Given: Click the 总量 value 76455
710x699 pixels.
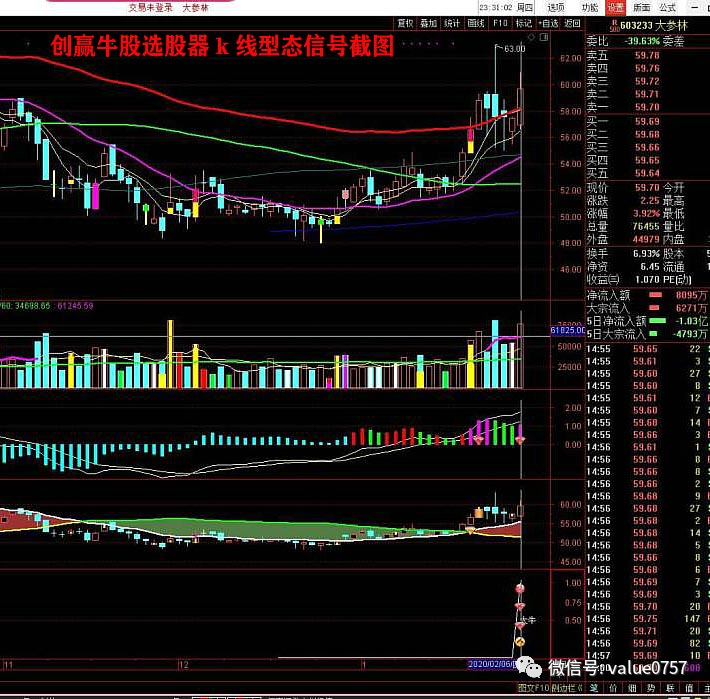Looking at the screenshot, I should (x=646, y=226).
